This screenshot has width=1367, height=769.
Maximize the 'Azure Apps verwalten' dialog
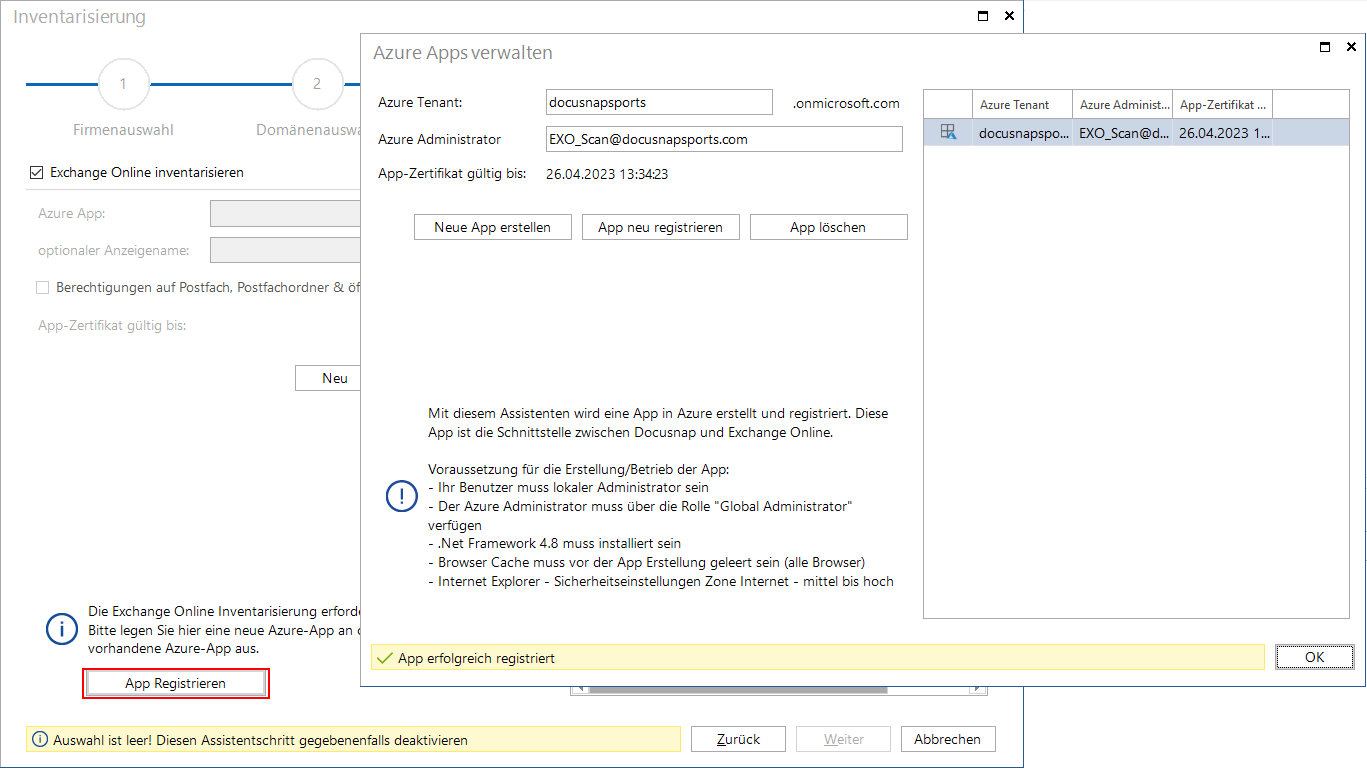(1325, 47)
